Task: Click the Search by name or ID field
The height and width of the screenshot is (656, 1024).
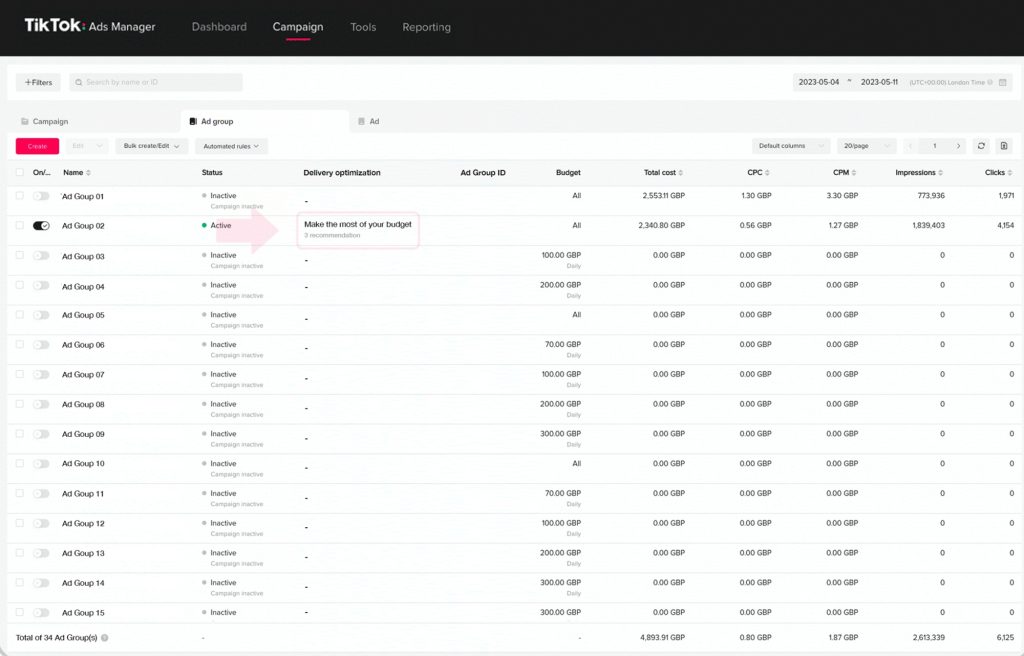Action: (156, 82)
